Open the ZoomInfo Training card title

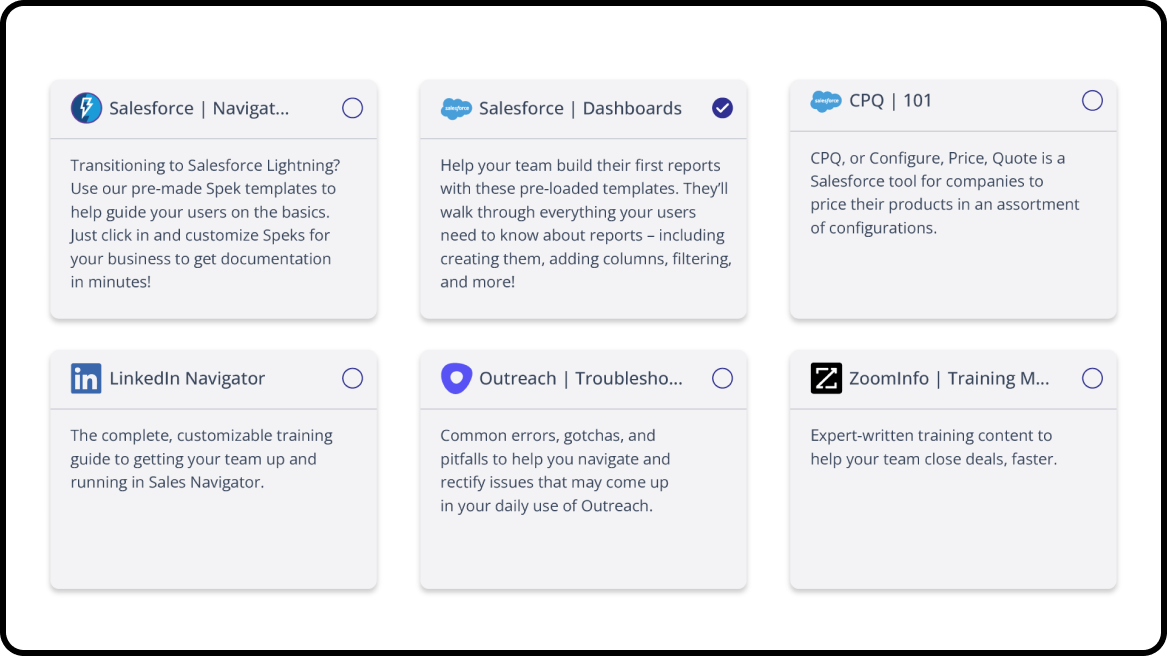click(x=949, y=378)
